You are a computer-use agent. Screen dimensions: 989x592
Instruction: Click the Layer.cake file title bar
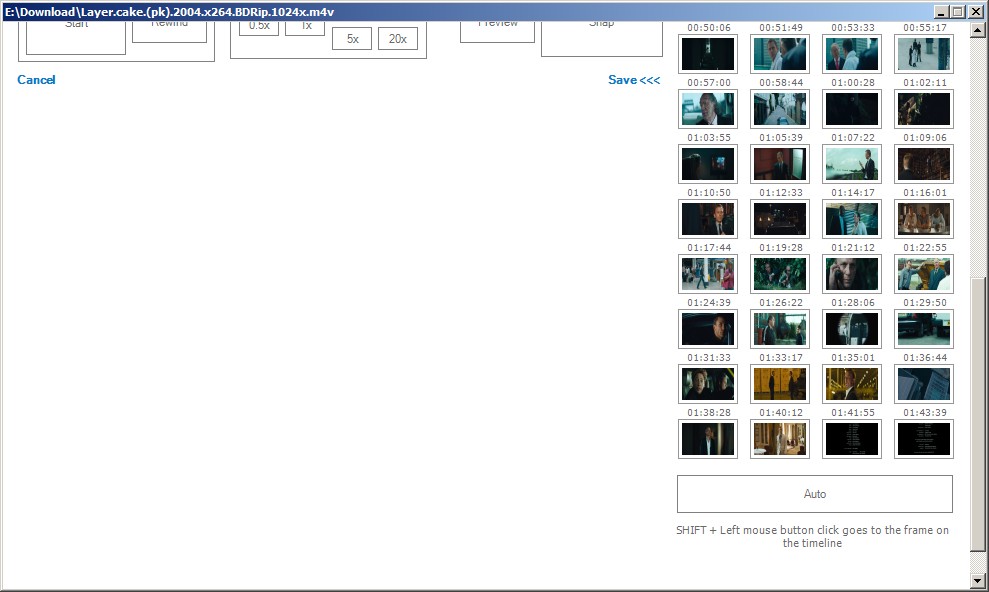coord(400,12)
